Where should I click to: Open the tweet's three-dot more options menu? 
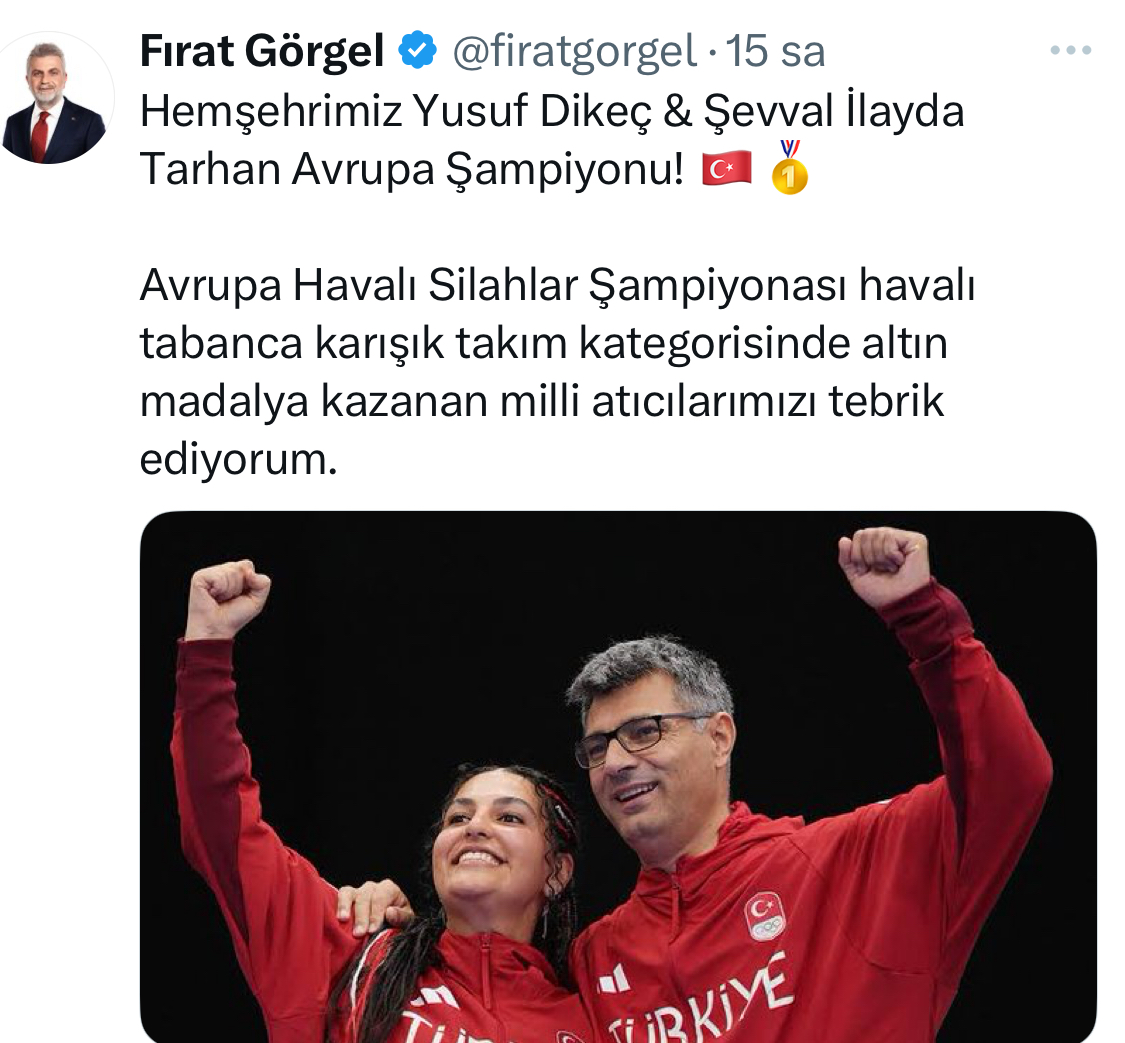coord(1070,50)
